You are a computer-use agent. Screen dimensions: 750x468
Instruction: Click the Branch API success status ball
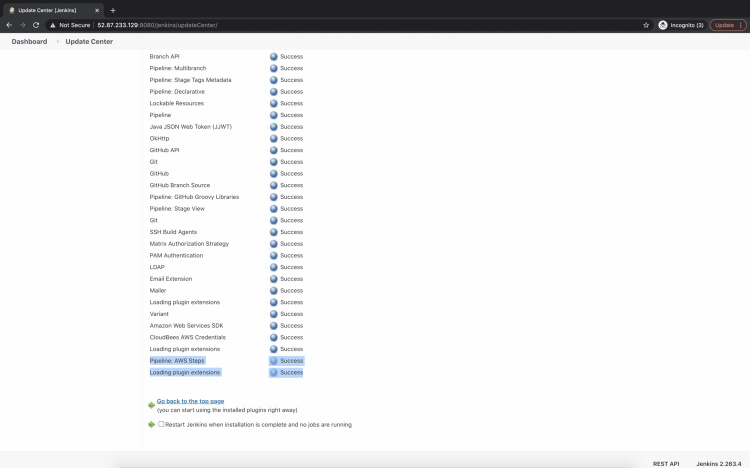click(x=273, y=57)
